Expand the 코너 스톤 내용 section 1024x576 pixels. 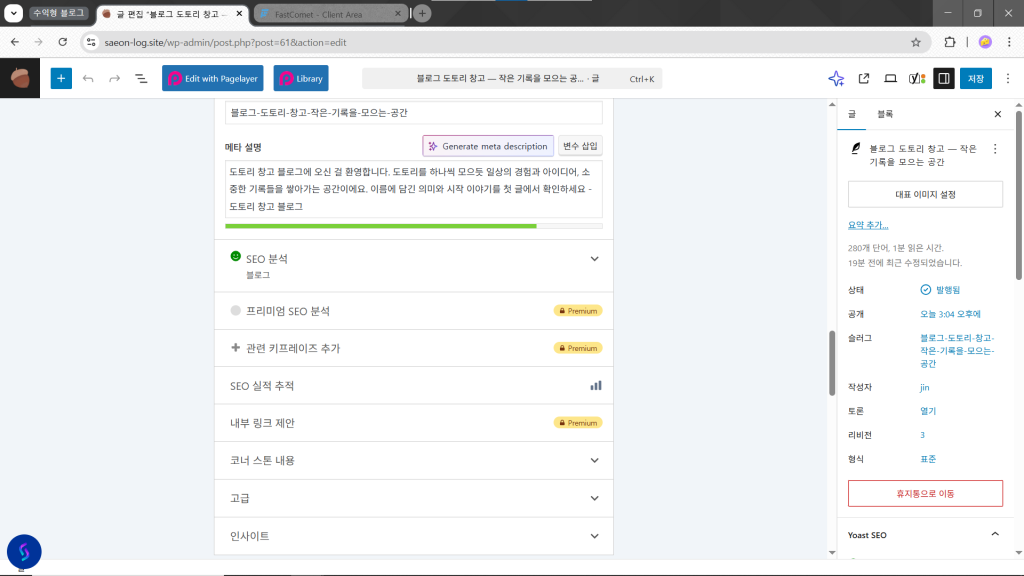pos(594,460)
